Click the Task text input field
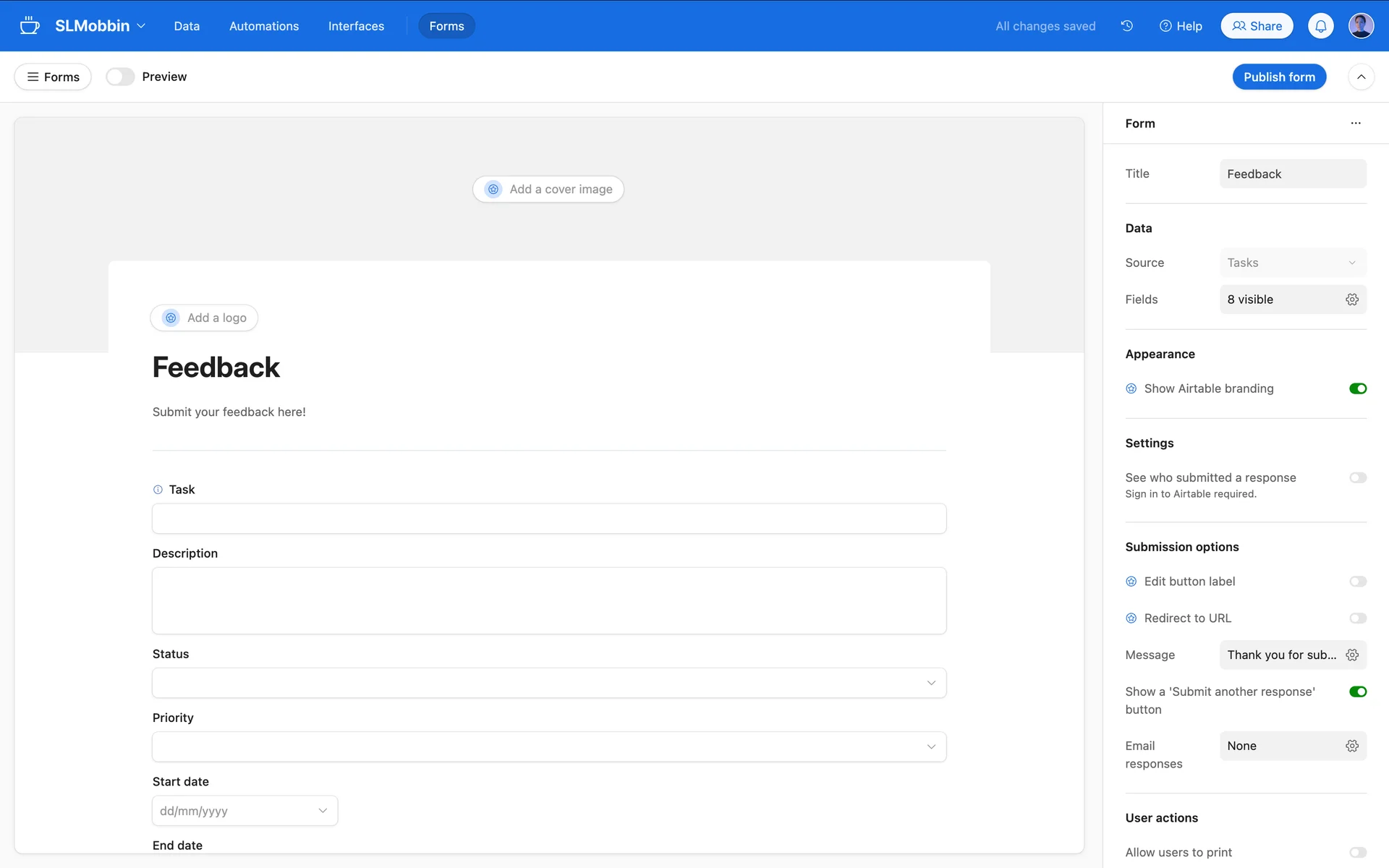Image resolution: width=1389 pixels, height=868 pixels. (x=548, y=519)
